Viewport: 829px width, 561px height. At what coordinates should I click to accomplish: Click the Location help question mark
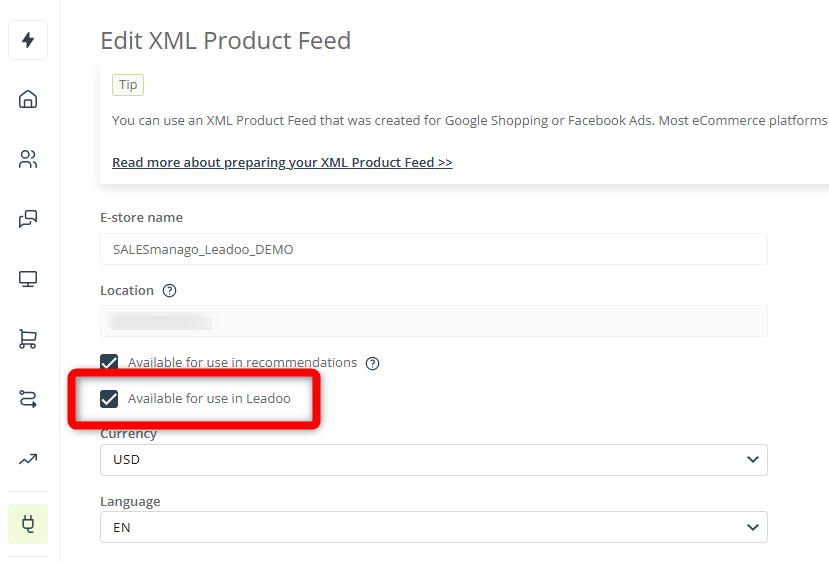[169, 291]
